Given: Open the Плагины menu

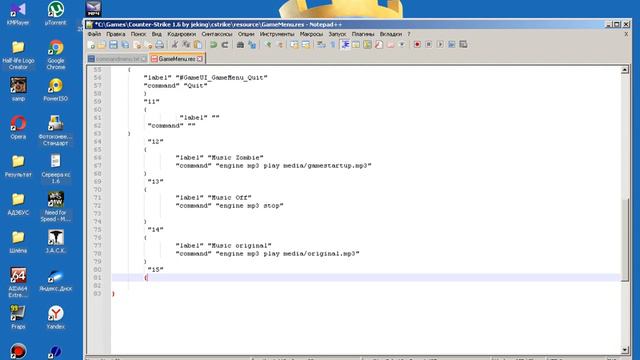Looking at the screenshot, I should (363, 34).
